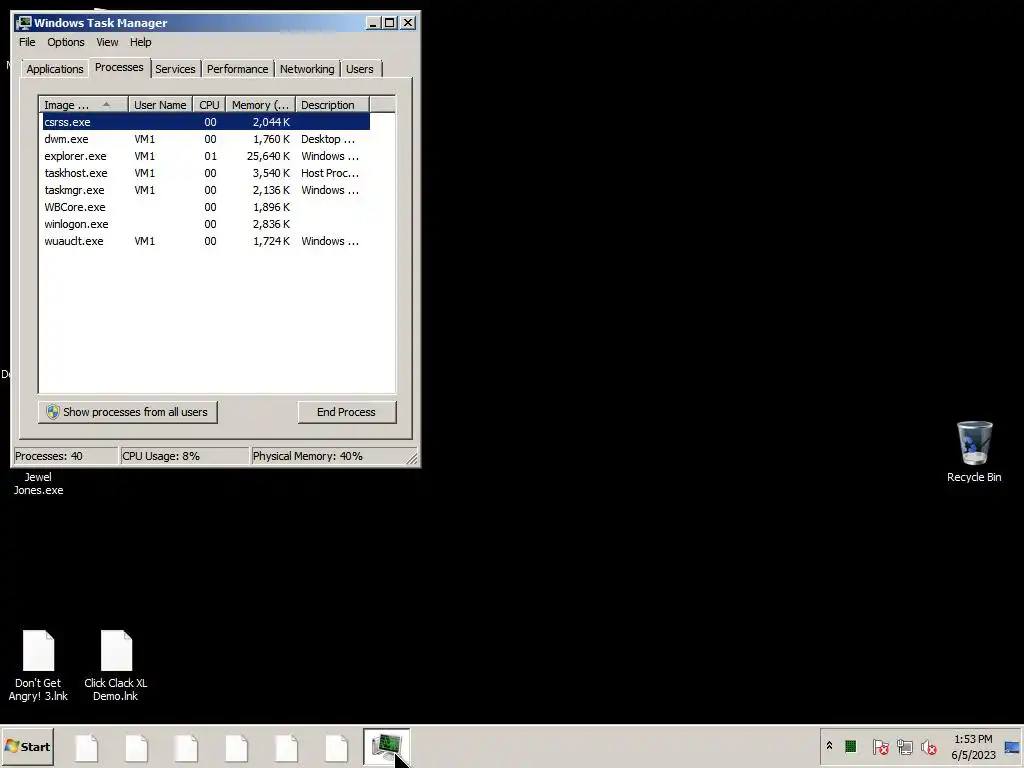Sort by the CPU column header

point(209,105)
